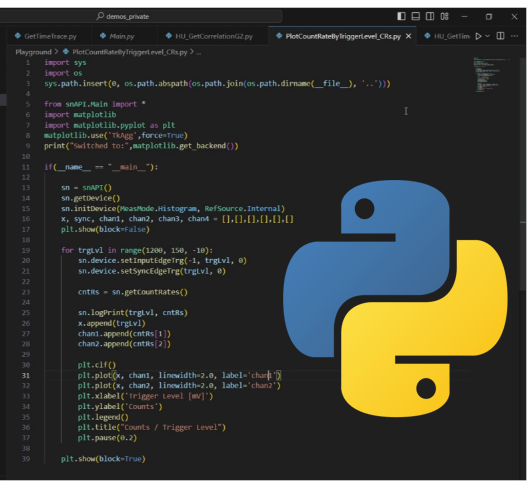Click 'if(__name__ == "__main__"):' line
The height and width of the screenshot is (487, 531).
[101, 167]
